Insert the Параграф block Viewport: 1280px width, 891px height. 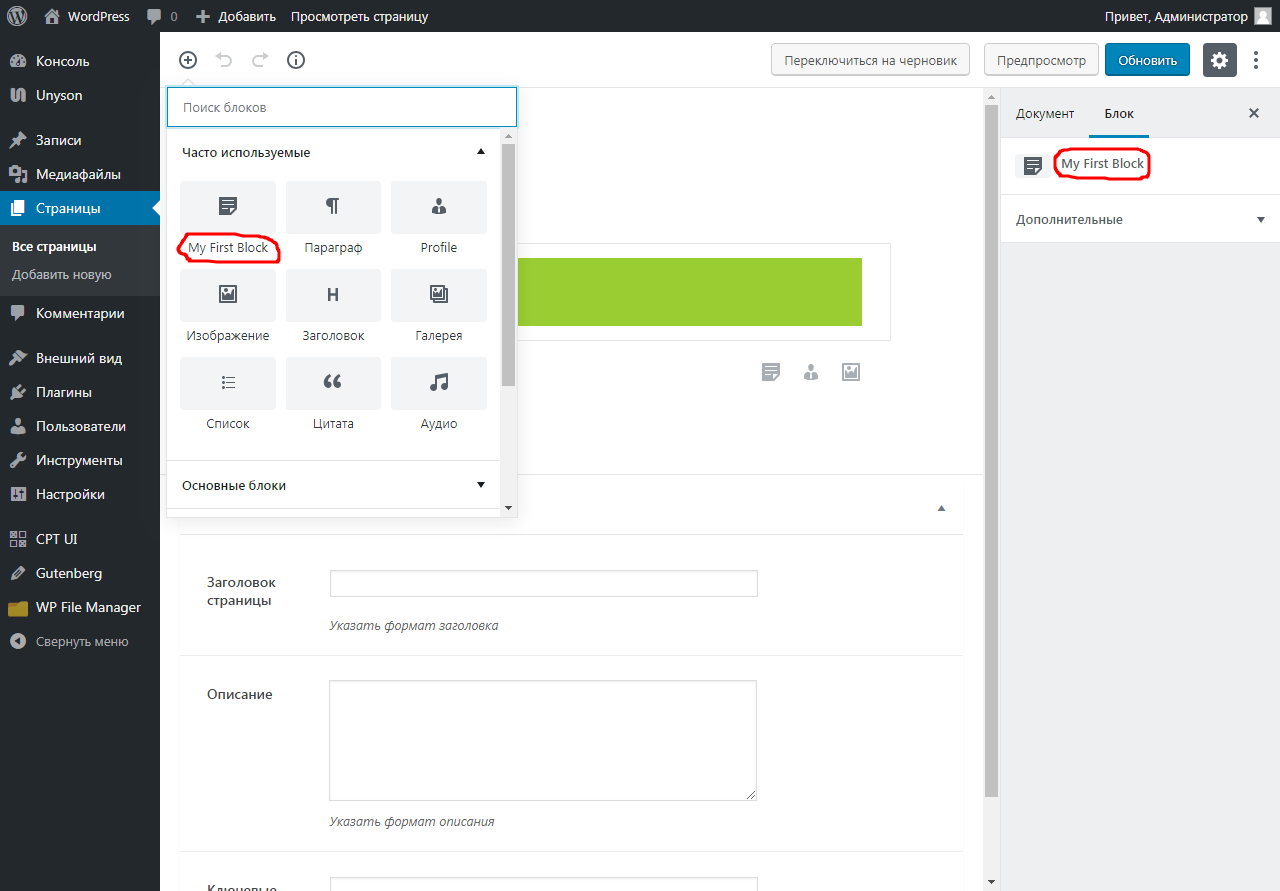pos(333,221)
